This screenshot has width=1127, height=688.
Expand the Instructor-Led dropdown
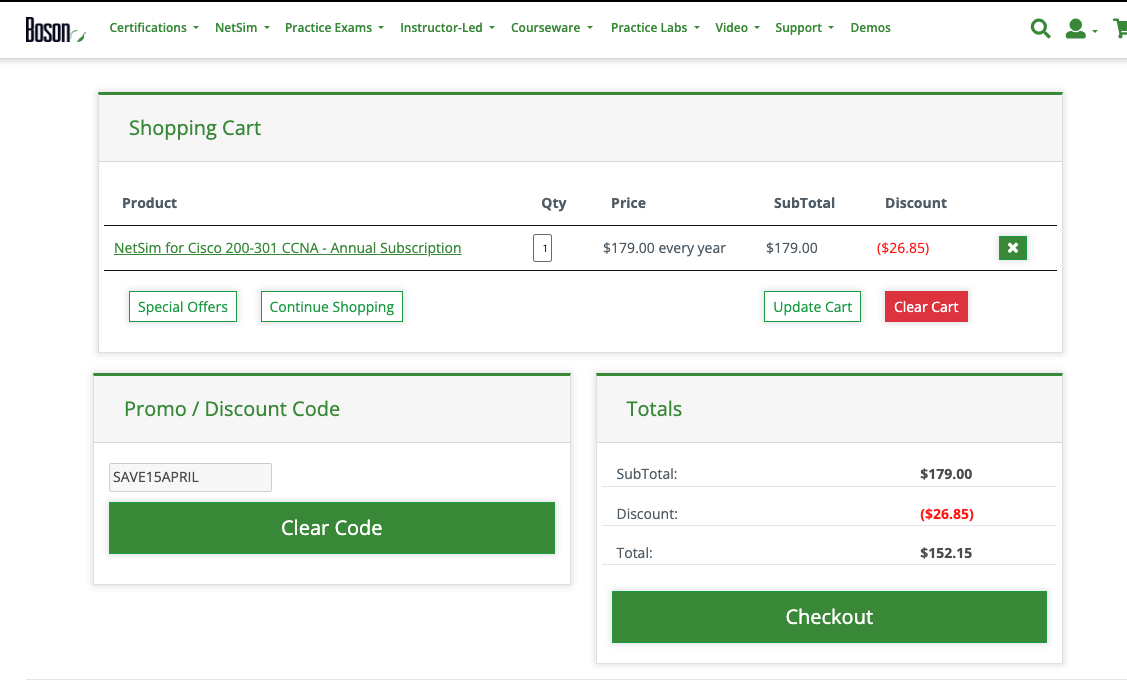click(447, 27)
